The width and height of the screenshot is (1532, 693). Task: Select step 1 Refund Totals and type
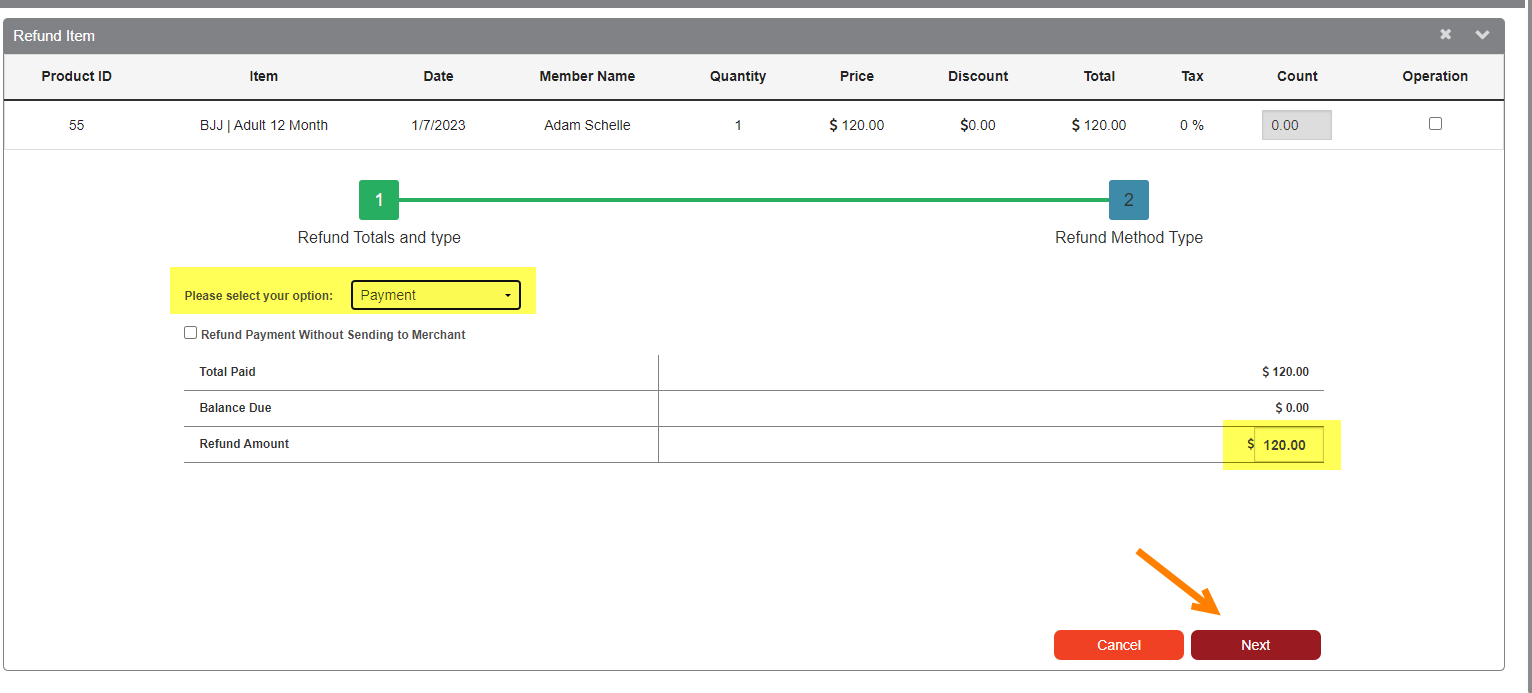pos(379,200)
